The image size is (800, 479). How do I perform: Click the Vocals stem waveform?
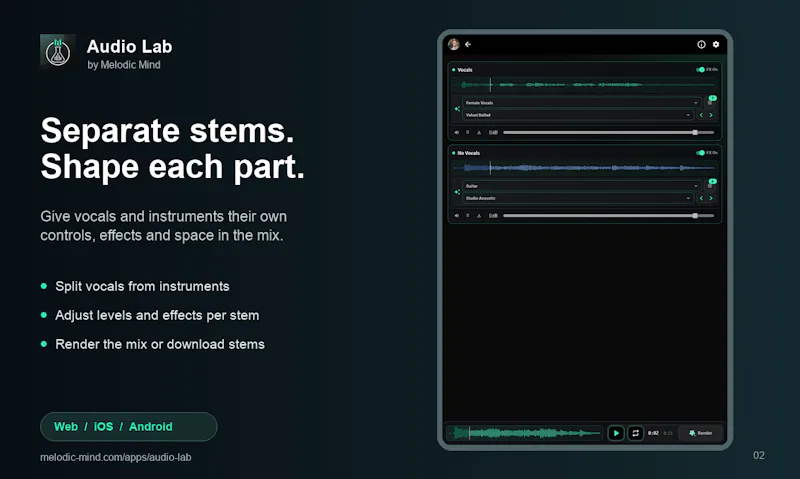584,85
